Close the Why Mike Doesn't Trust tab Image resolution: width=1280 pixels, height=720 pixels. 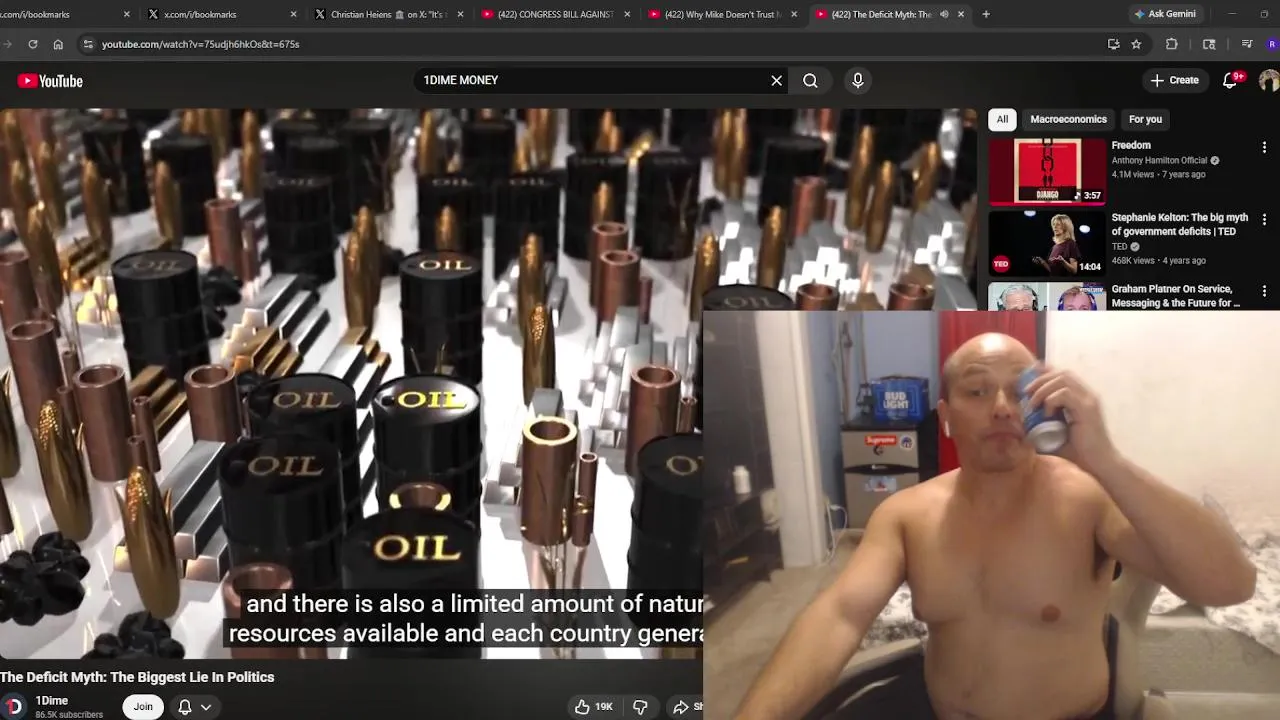coord(794,14)
